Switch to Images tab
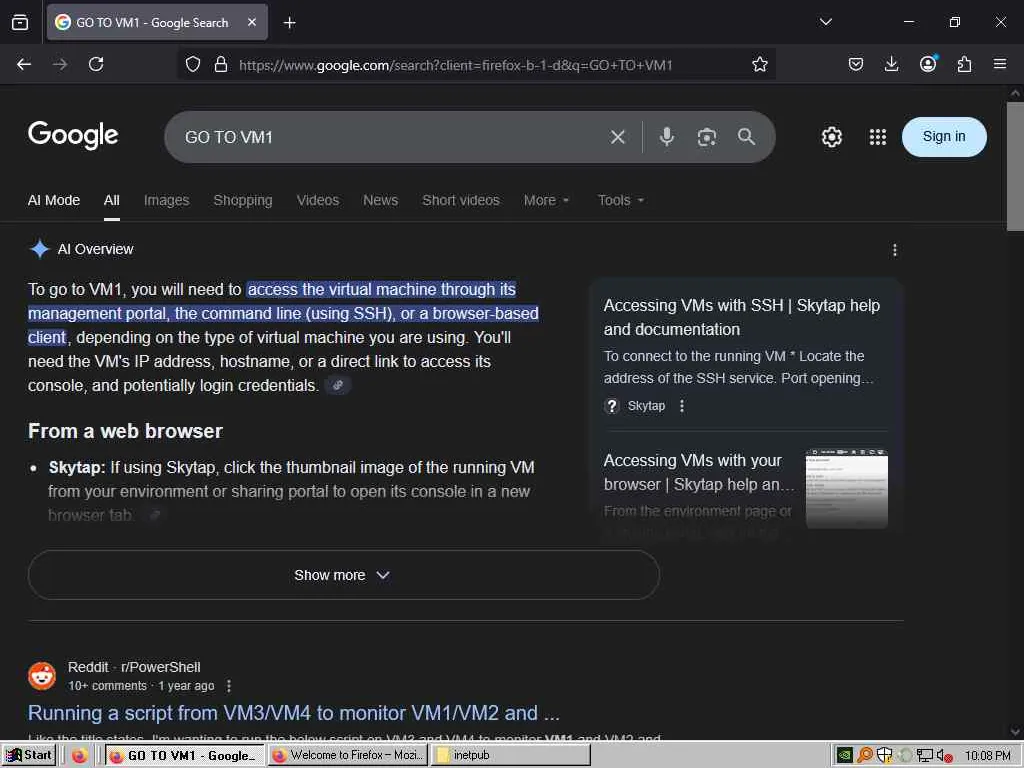The image size is (1024, 768). click(167, 200)
